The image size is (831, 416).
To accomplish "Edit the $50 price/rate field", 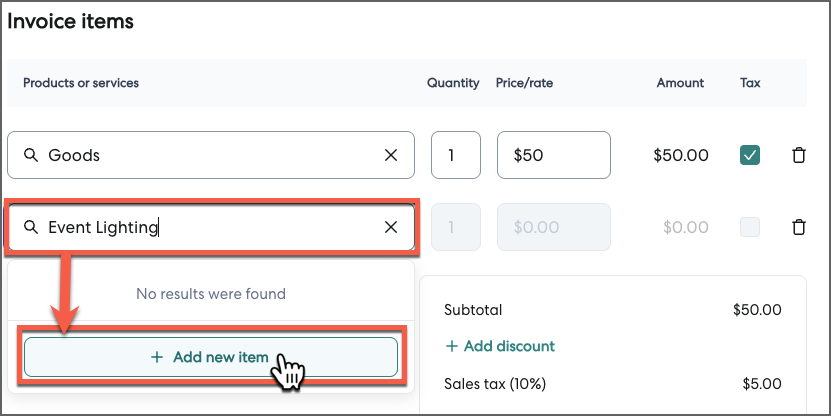I will click(553, 155).
